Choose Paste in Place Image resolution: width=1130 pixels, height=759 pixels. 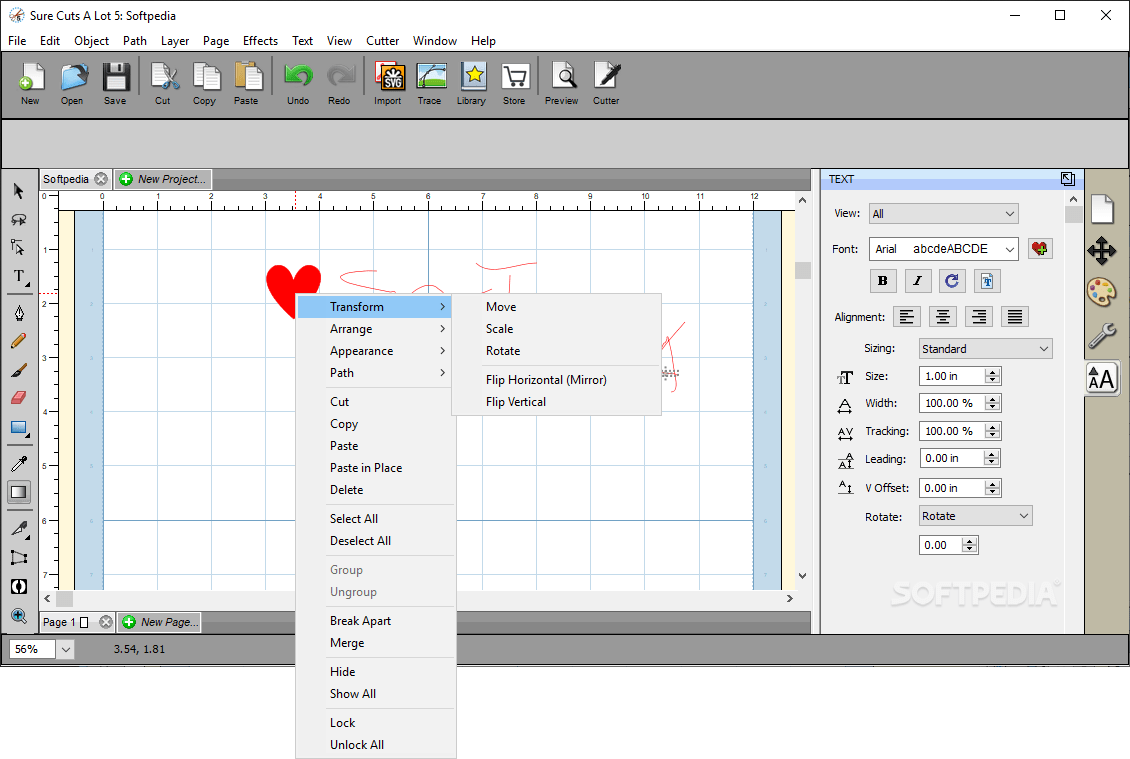point(366,468)
